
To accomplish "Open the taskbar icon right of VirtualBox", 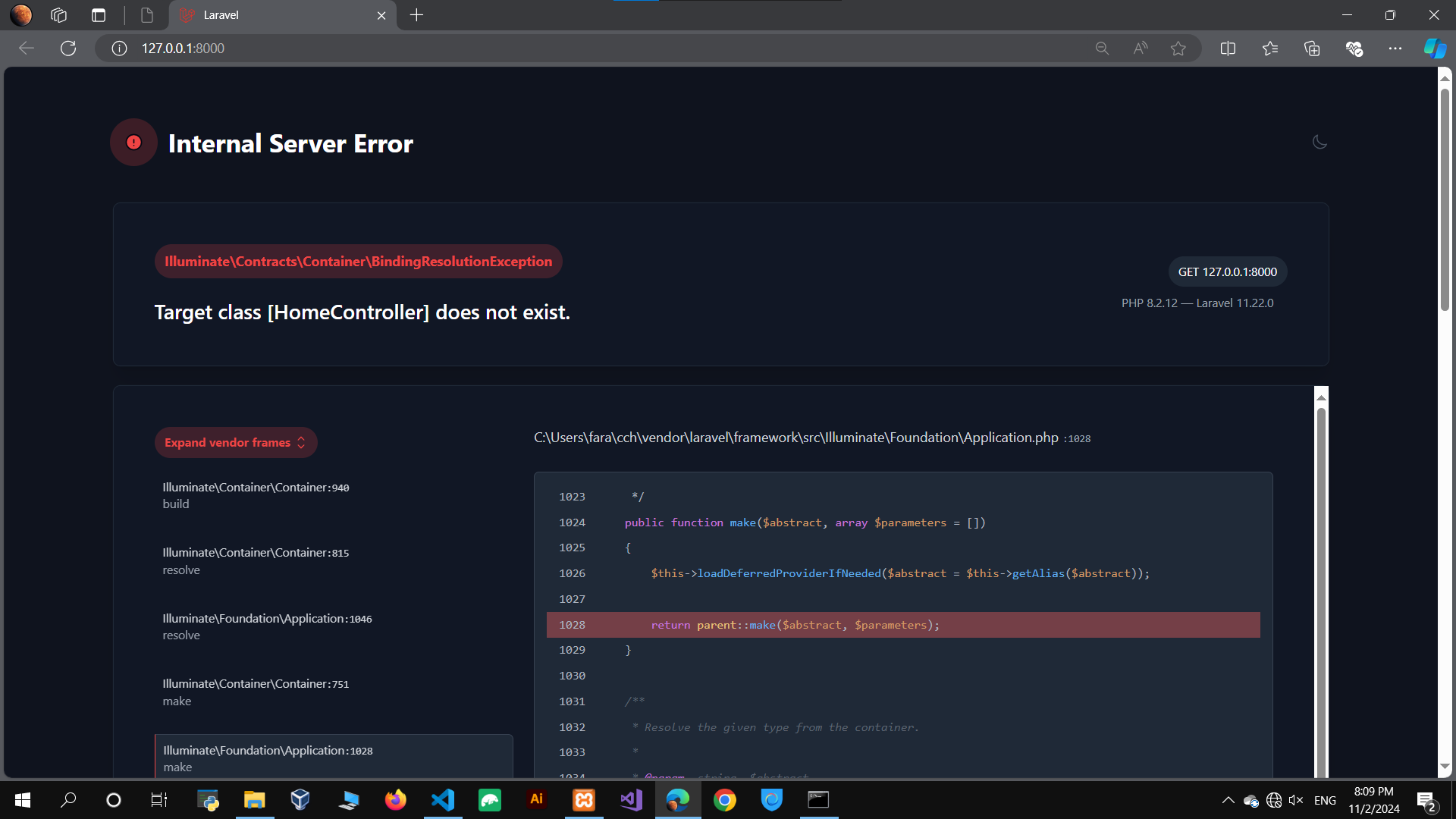I will pyautogui.click(x=349, y=799).
